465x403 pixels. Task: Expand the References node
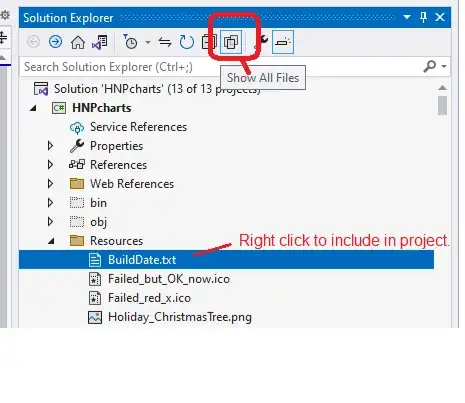pyautogui.click(x=50, y=165)
